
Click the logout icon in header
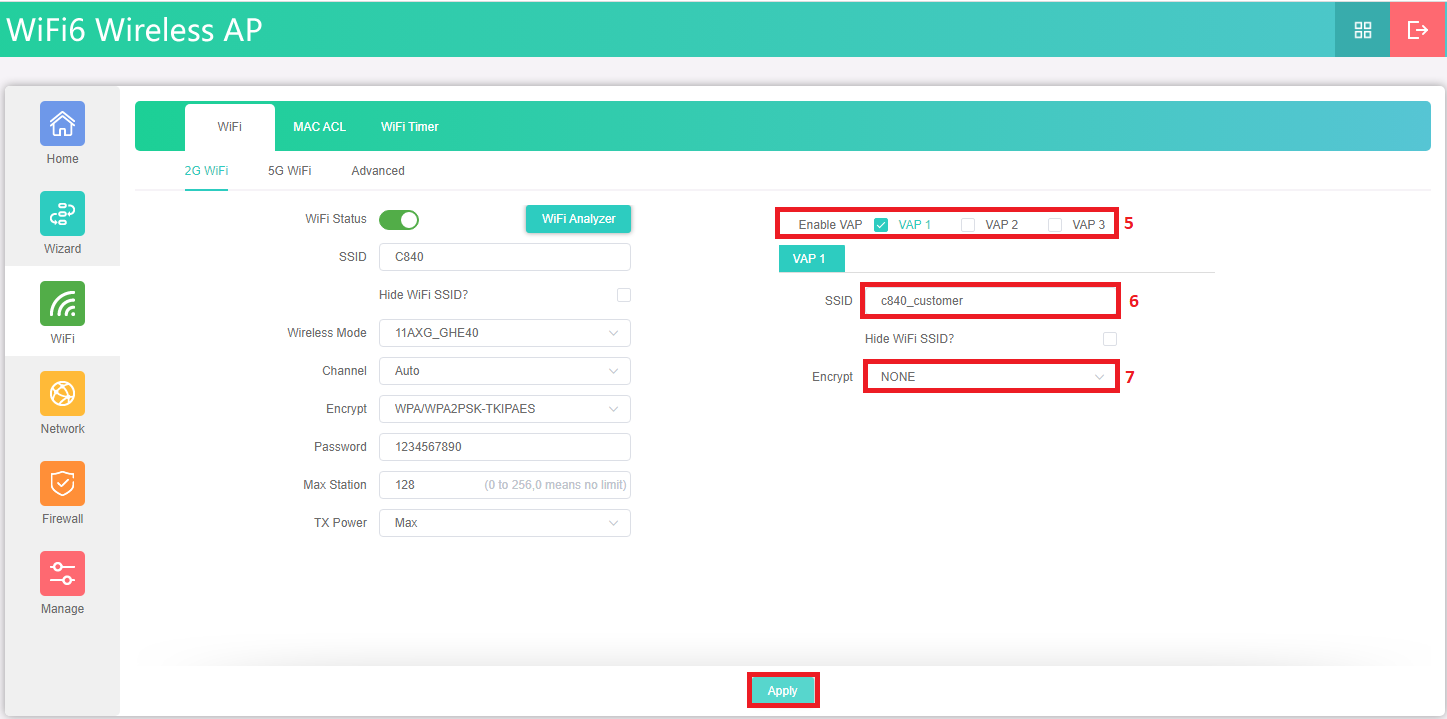click(1417, 30)
